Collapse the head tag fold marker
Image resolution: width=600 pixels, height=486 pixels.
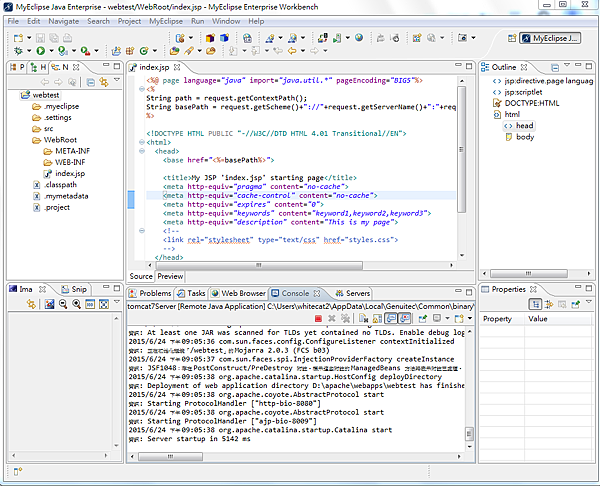tap(142, 151)
